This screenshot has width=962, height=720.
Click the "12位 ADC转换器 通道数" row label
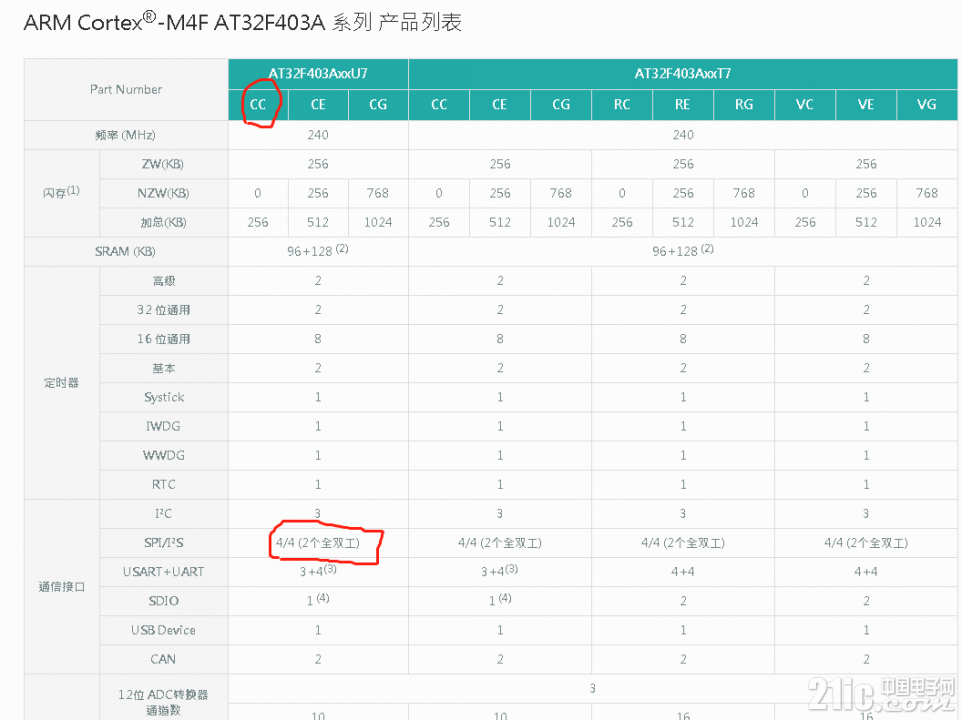[163, 703]
